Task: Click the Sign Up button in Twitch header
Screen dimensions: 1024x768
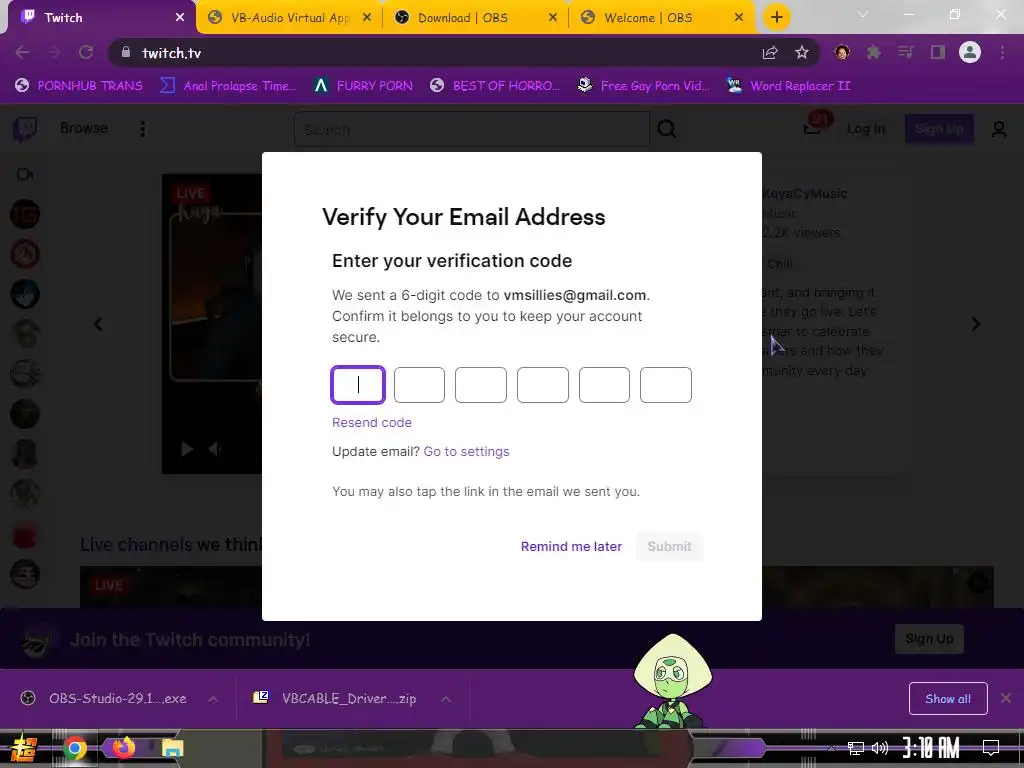Action: click(x=938, y=129)
